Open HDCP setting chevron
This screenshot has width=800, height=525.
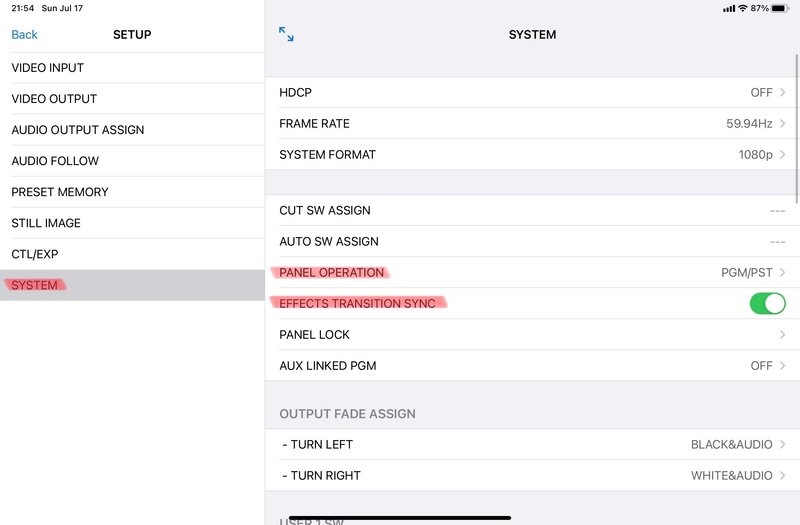[x=782, y=93]
